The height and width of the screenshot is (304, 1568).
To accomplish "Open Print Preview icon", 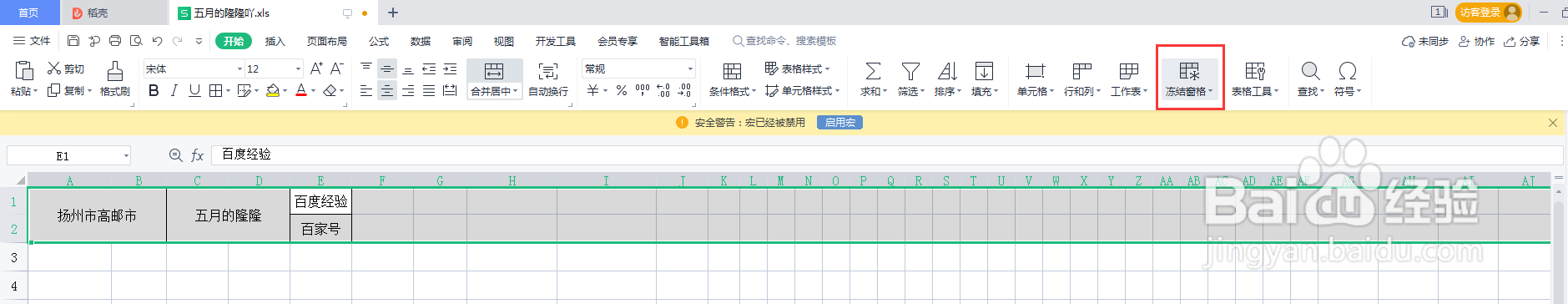I will tap(136, 41).
